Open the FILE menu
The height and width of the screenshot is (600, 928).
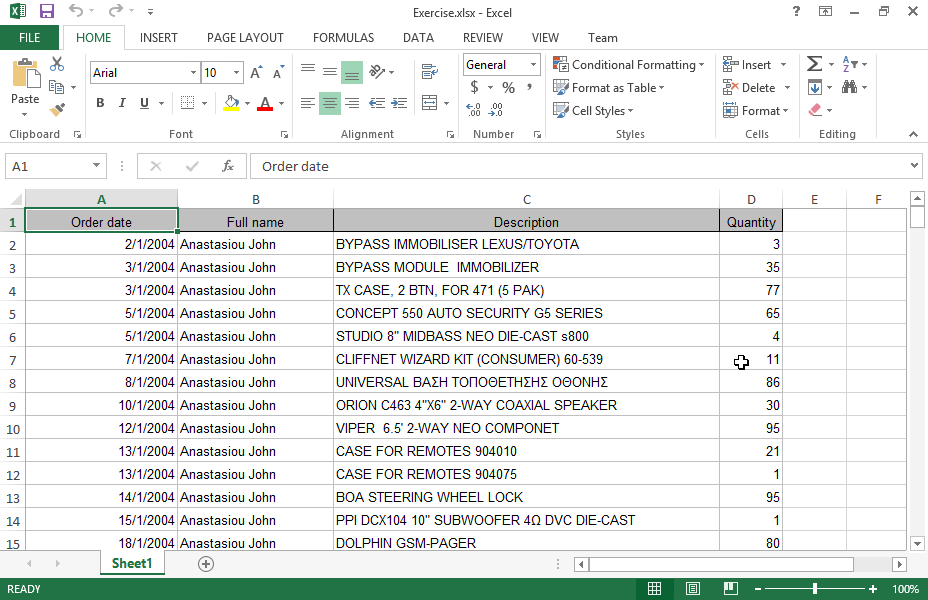29,38
